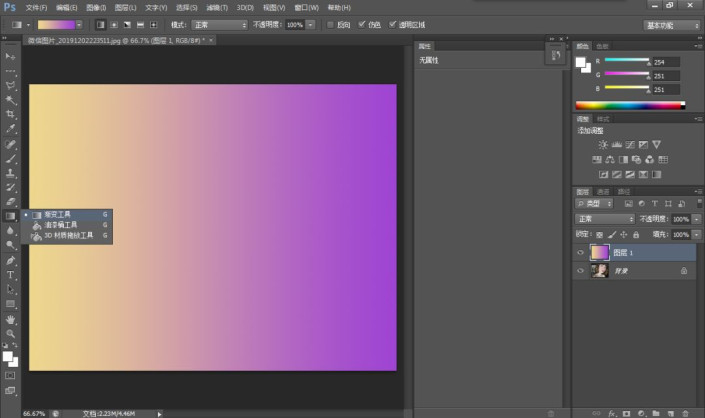705x418 pixels.
Task: Select the Pen tool
Action: (x=10, y=260)
